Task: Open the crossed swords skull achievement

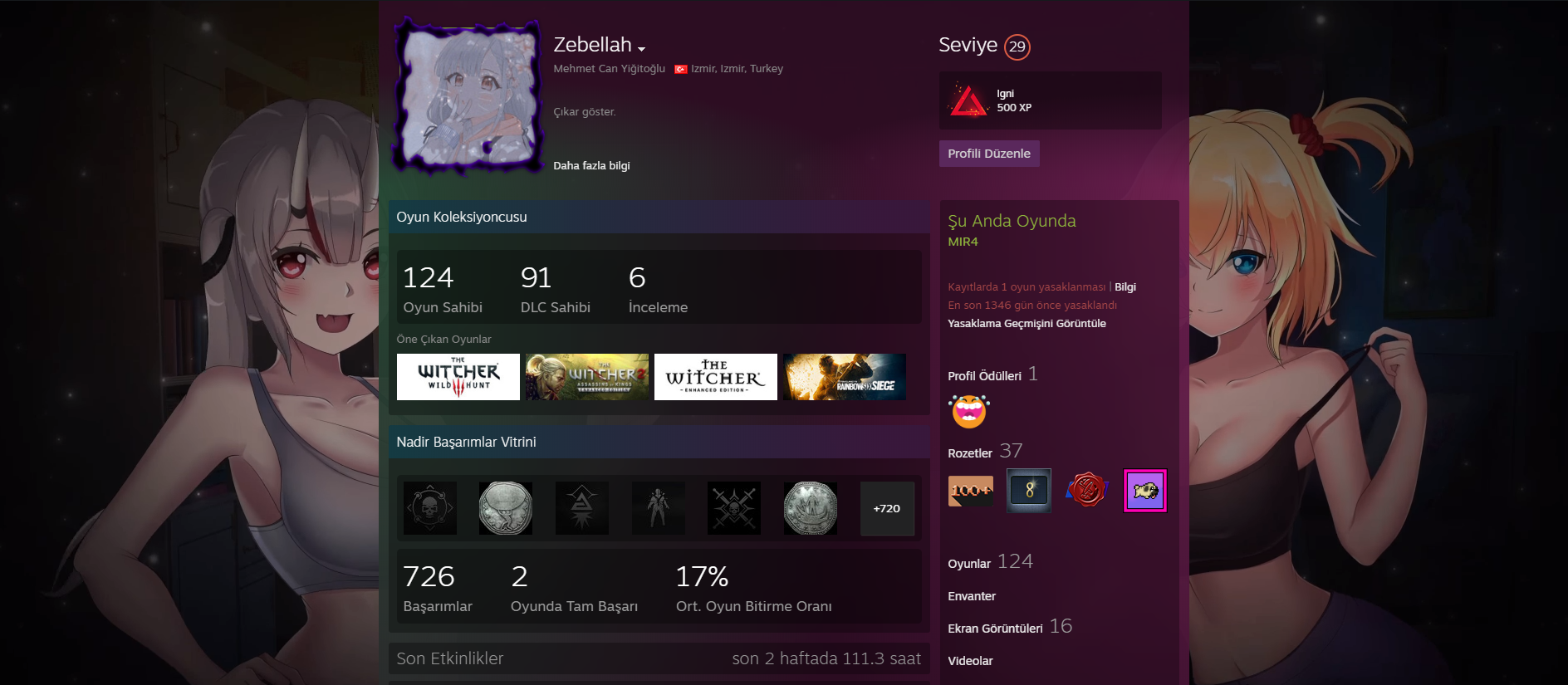Action: click(x=734, y=508)
